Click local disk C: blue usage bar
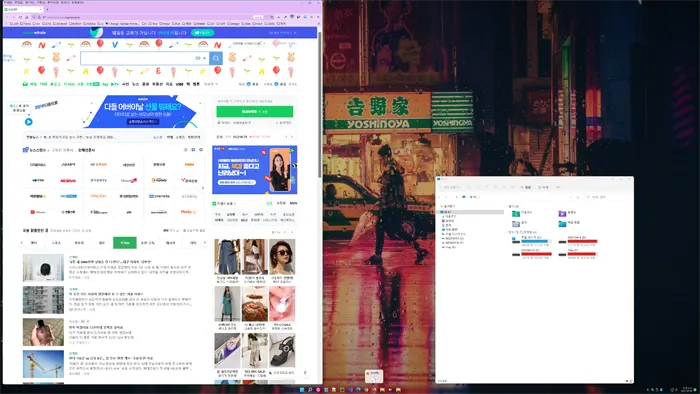The image size is (700, 394). pyautogui.click(x=536, y=241)
